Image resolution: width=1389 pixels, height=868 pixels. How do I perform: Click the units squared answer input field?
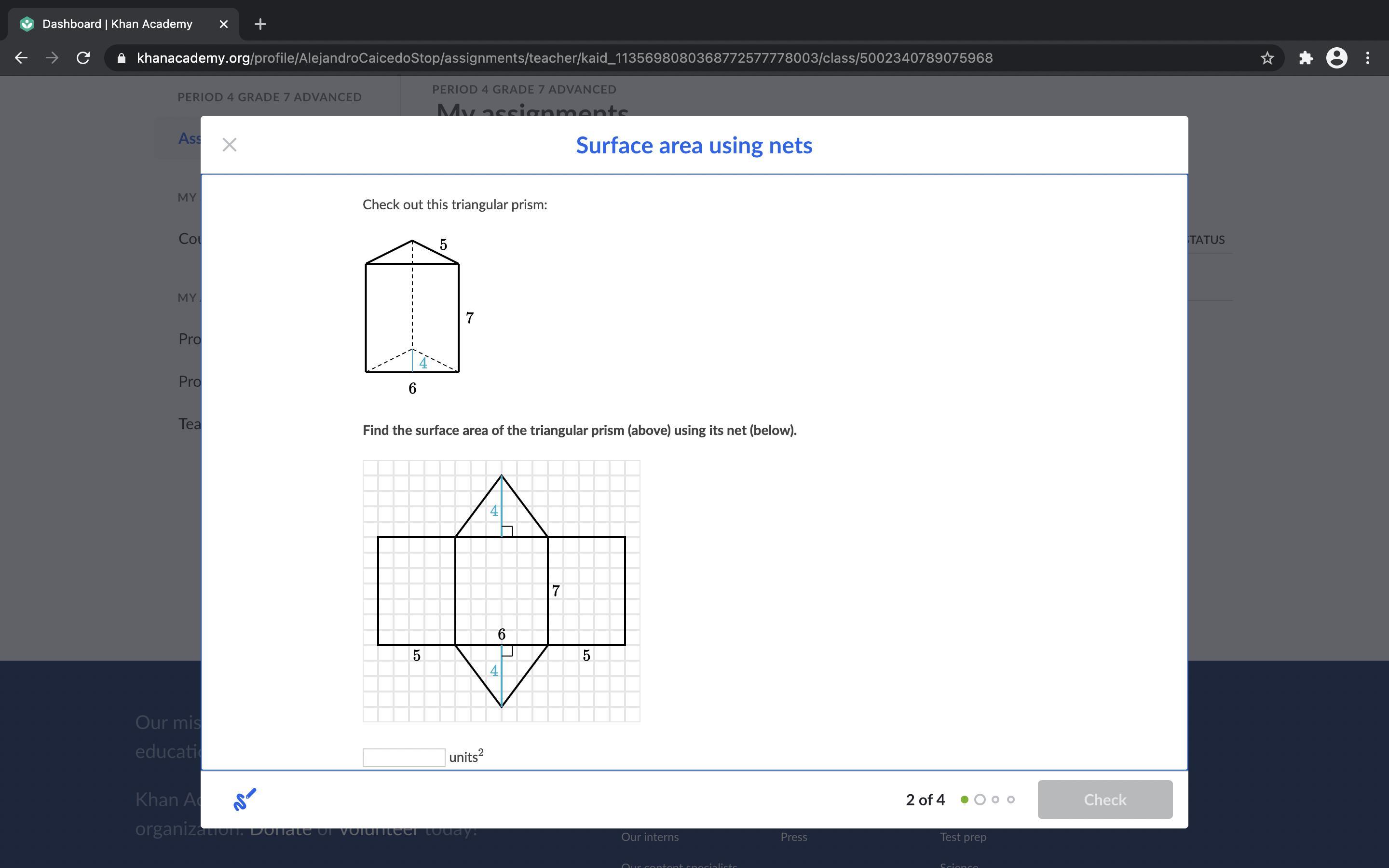[x=404, y=757]
